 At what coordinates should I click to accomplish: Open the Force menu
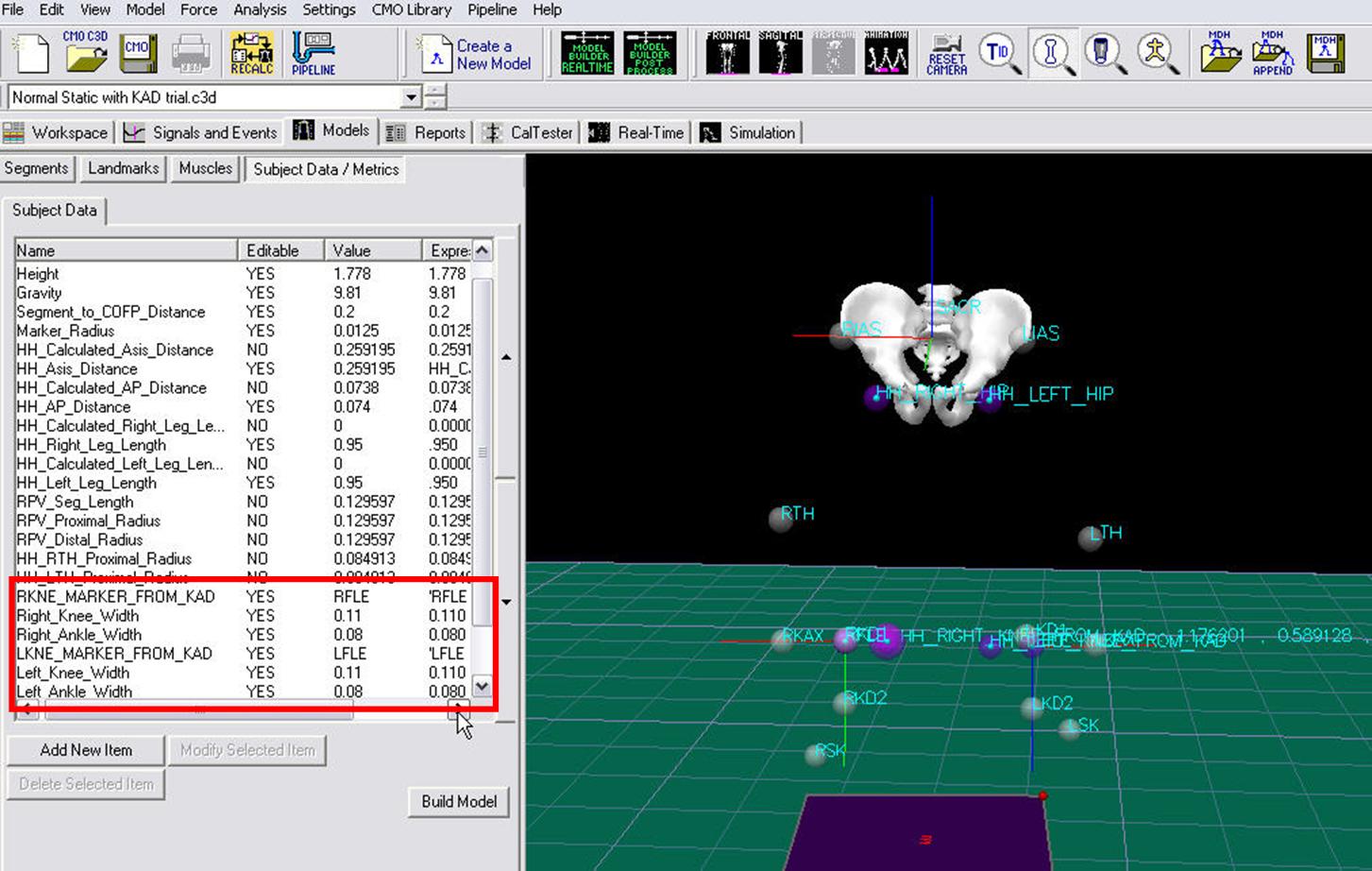[x=198, y=9]
